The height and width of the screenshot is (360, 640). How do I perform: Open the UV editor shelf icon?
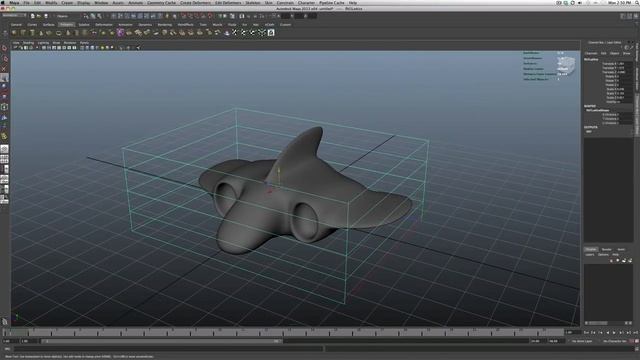(271, 33)
